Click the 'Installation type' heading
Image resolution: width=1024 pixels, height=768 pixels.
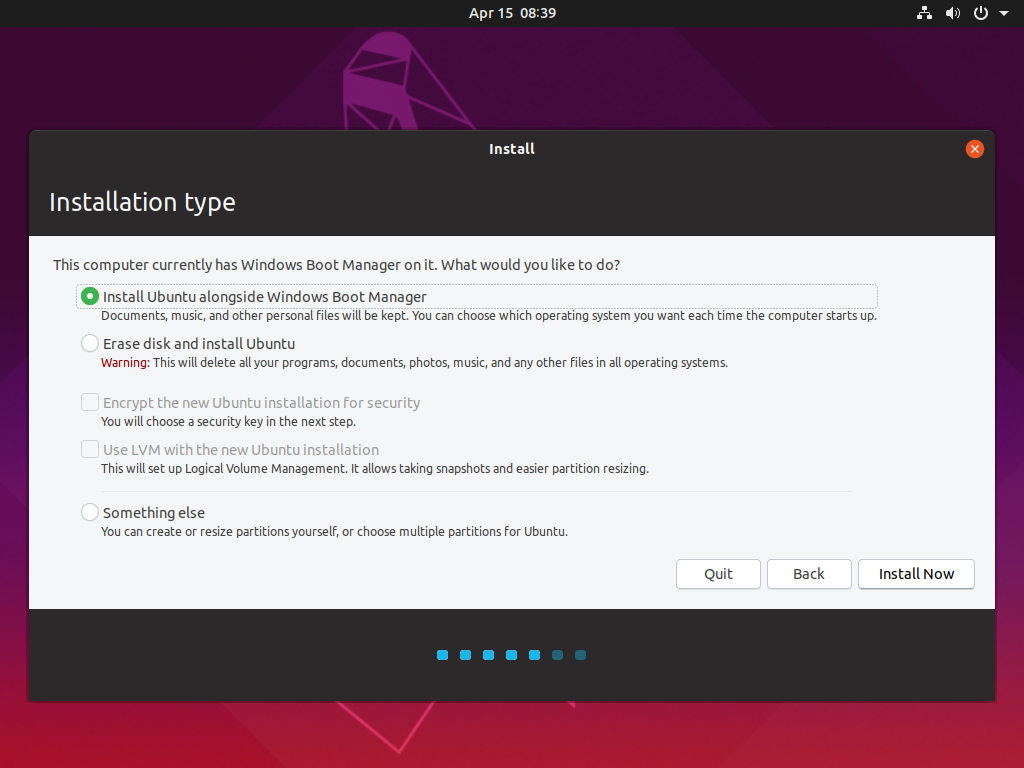point(142,202)
